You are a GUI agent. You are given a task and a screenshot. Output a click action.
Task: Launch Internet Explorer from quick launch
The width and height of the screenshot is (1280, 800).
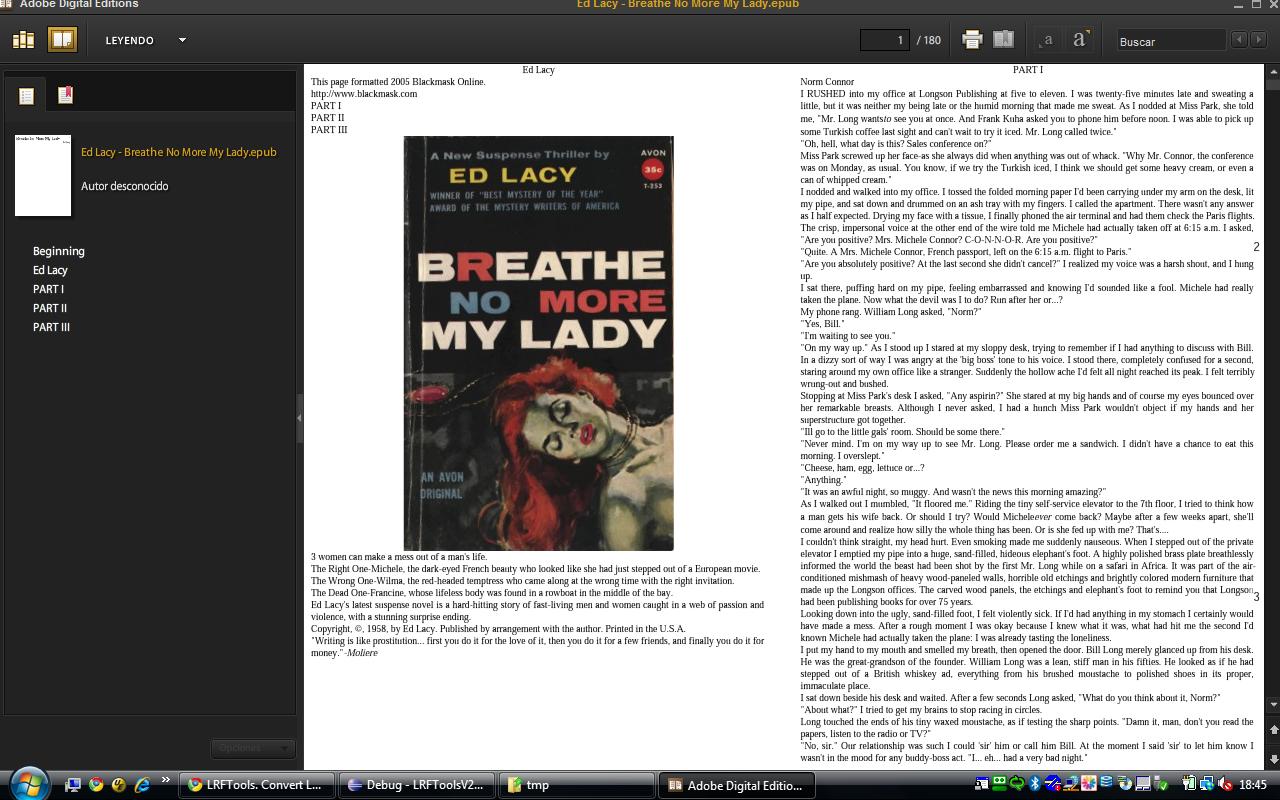click(x=142, y=785)
